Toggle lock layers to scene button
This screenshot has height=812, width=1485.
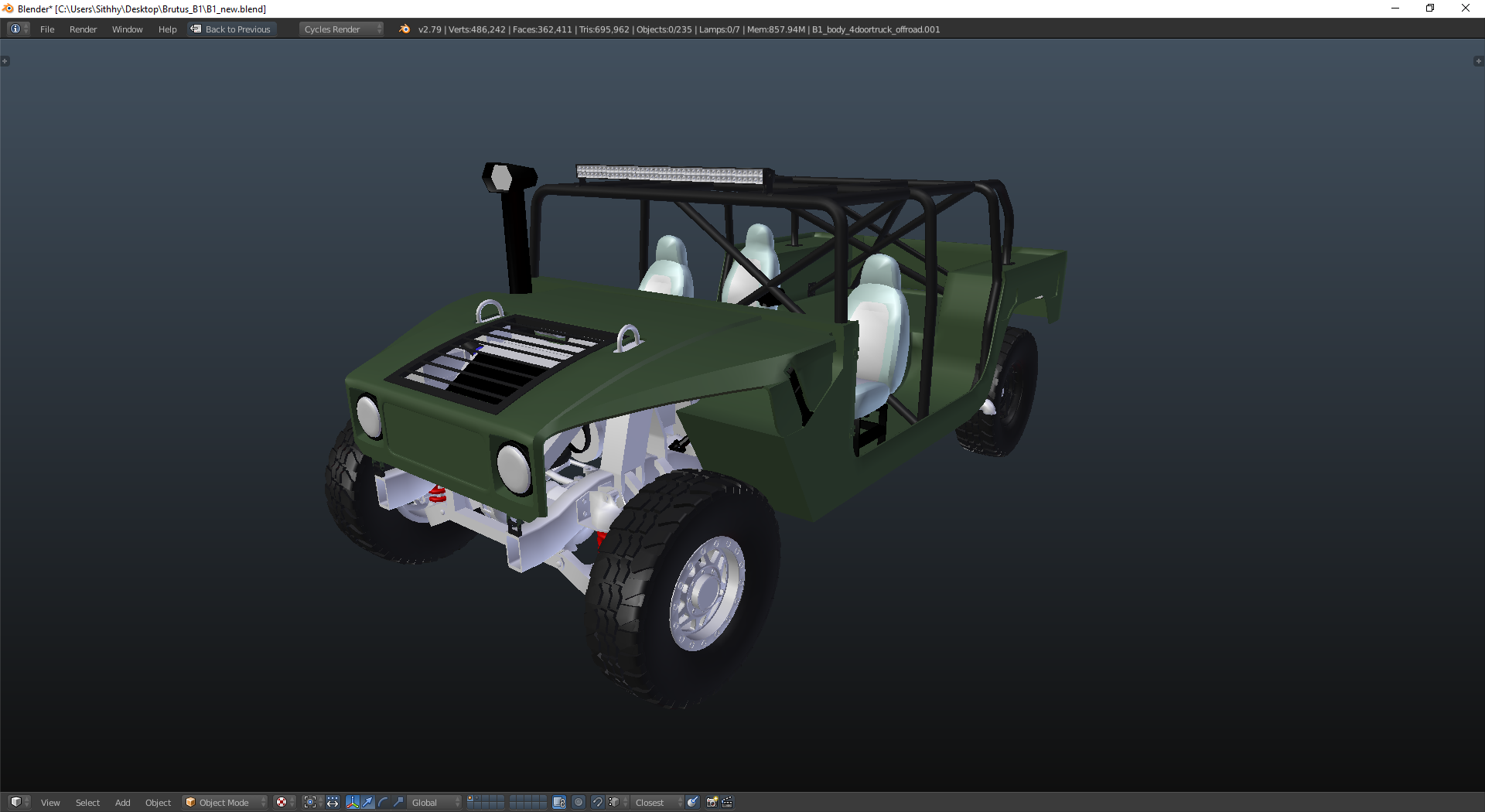(559, 802)
